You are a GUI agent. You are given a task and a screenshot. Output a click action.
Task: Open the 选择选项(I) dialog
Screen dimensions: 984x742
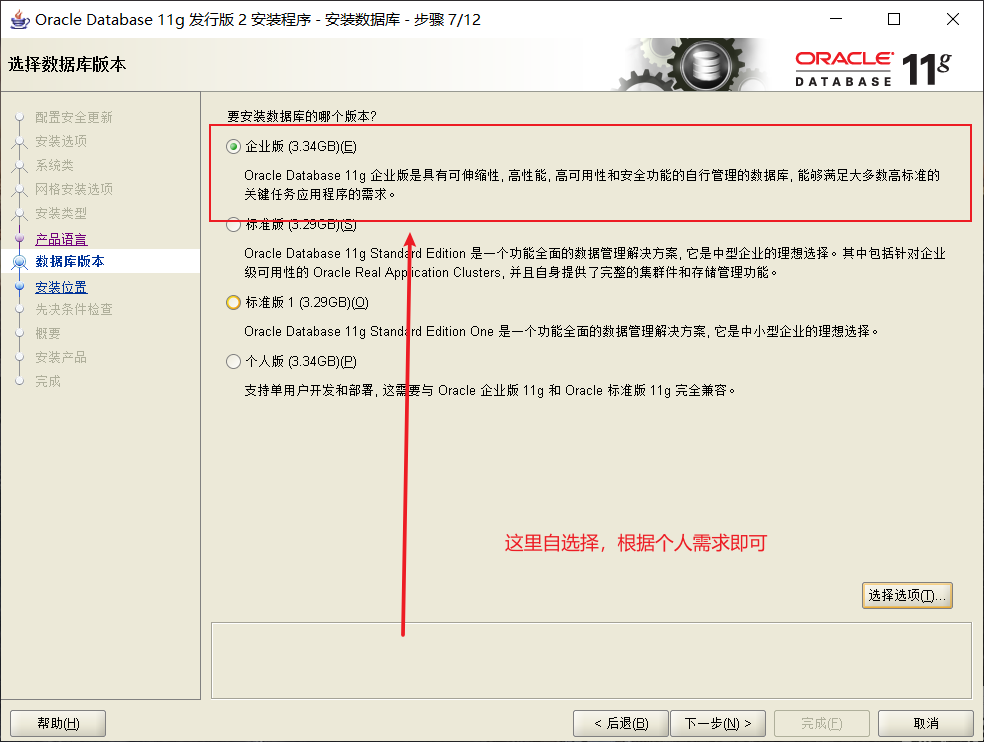coord(906,594)
